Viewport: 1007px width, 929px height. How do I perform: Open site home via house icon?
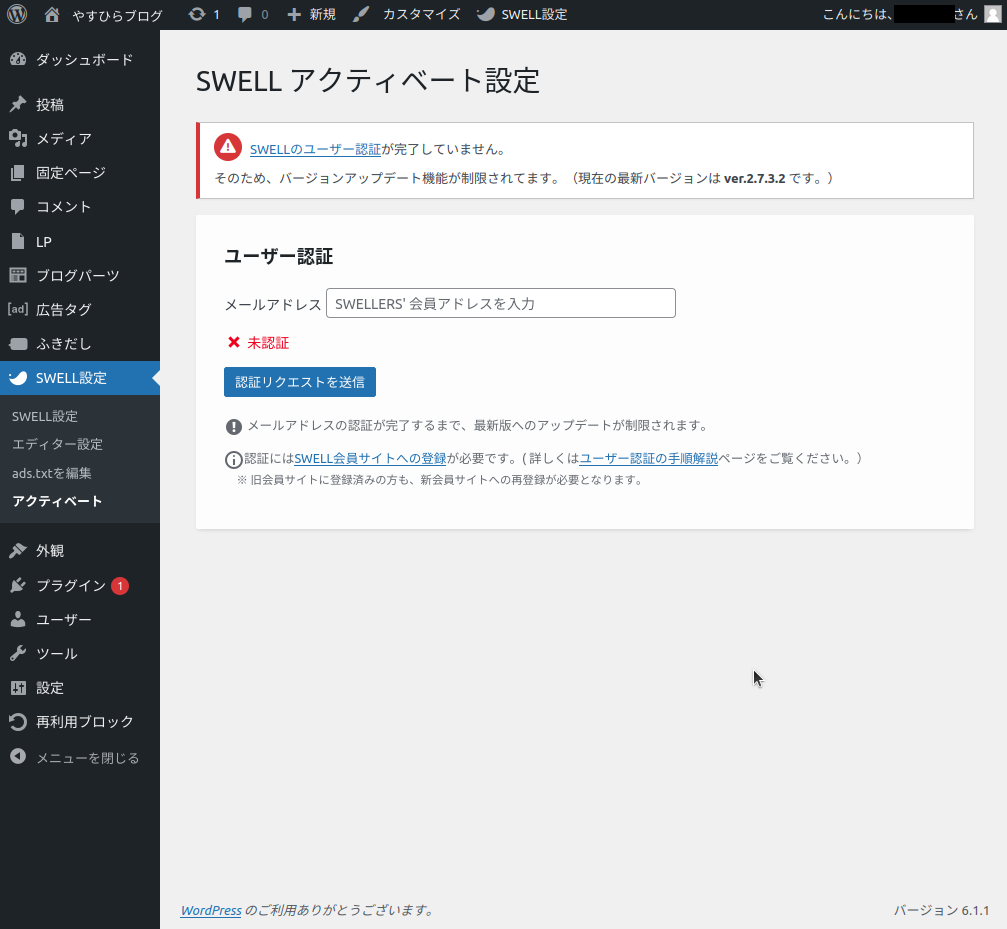[x=52, y=14]
